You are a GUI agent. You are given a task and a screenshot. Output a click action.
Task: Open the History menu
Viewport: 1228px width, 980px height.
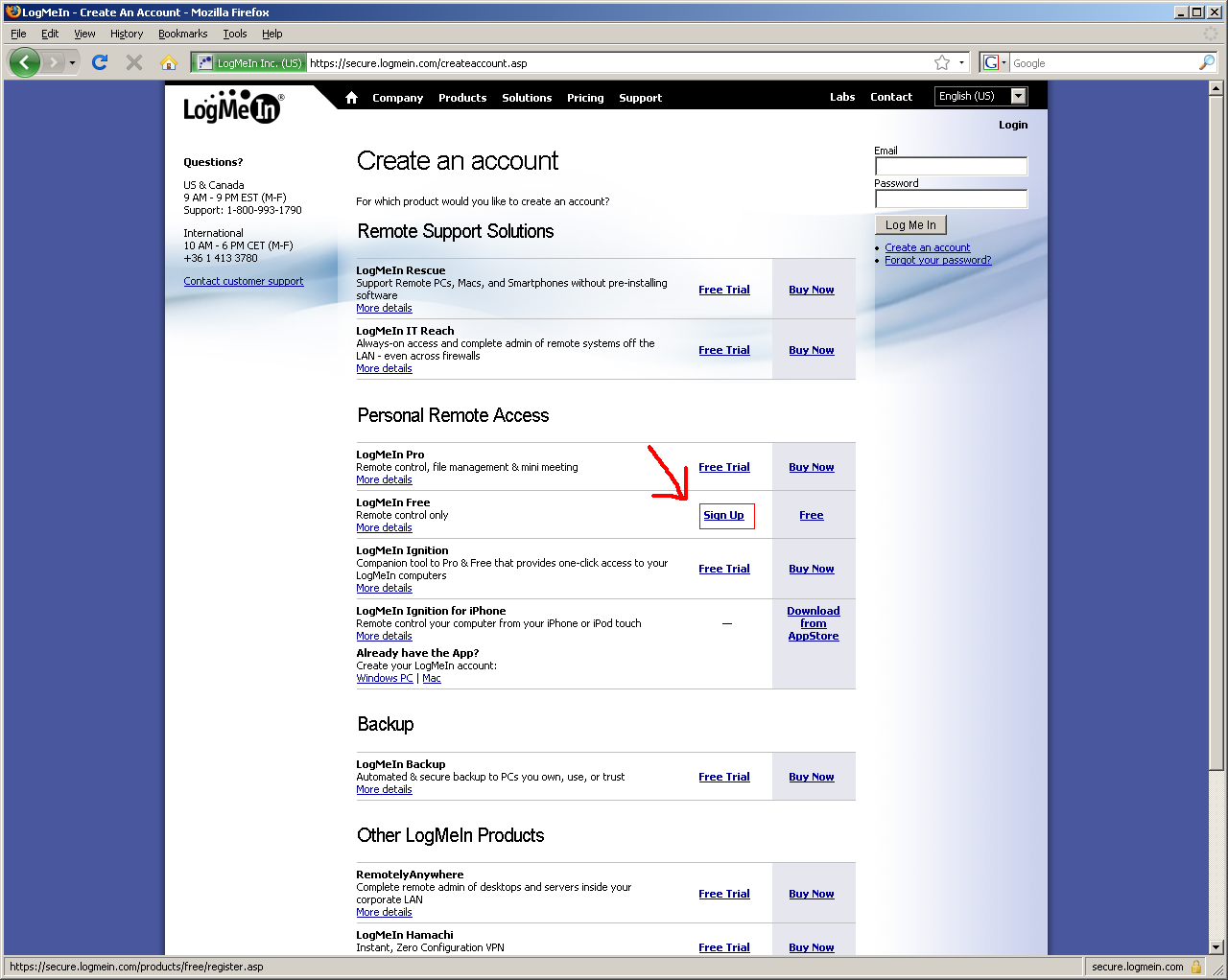click(127, 34)
